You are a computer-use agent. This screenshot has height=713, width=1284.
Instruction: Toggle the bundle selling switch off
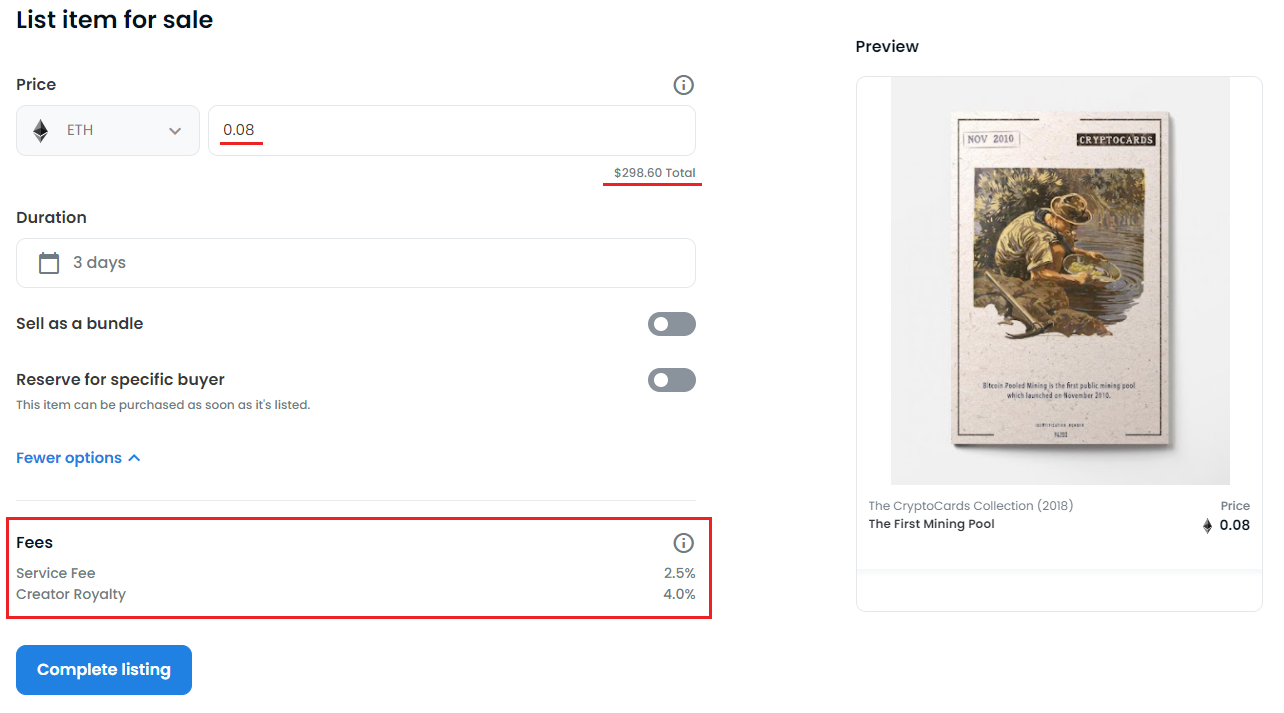point(671,323)
